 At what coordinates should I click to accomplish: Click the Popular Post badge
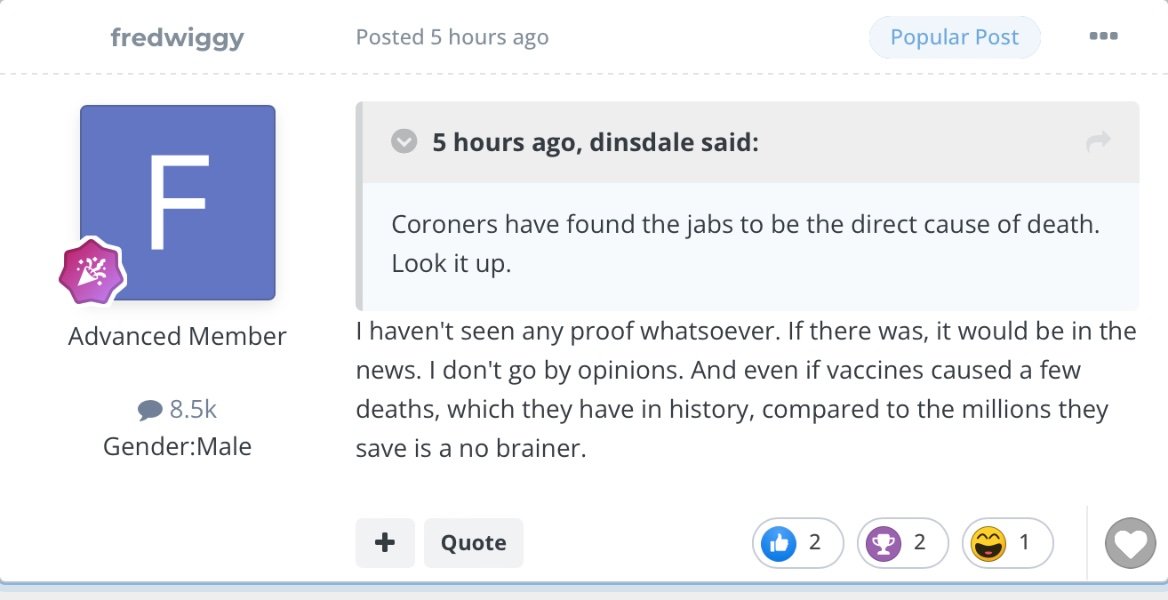tap(954, 38)
